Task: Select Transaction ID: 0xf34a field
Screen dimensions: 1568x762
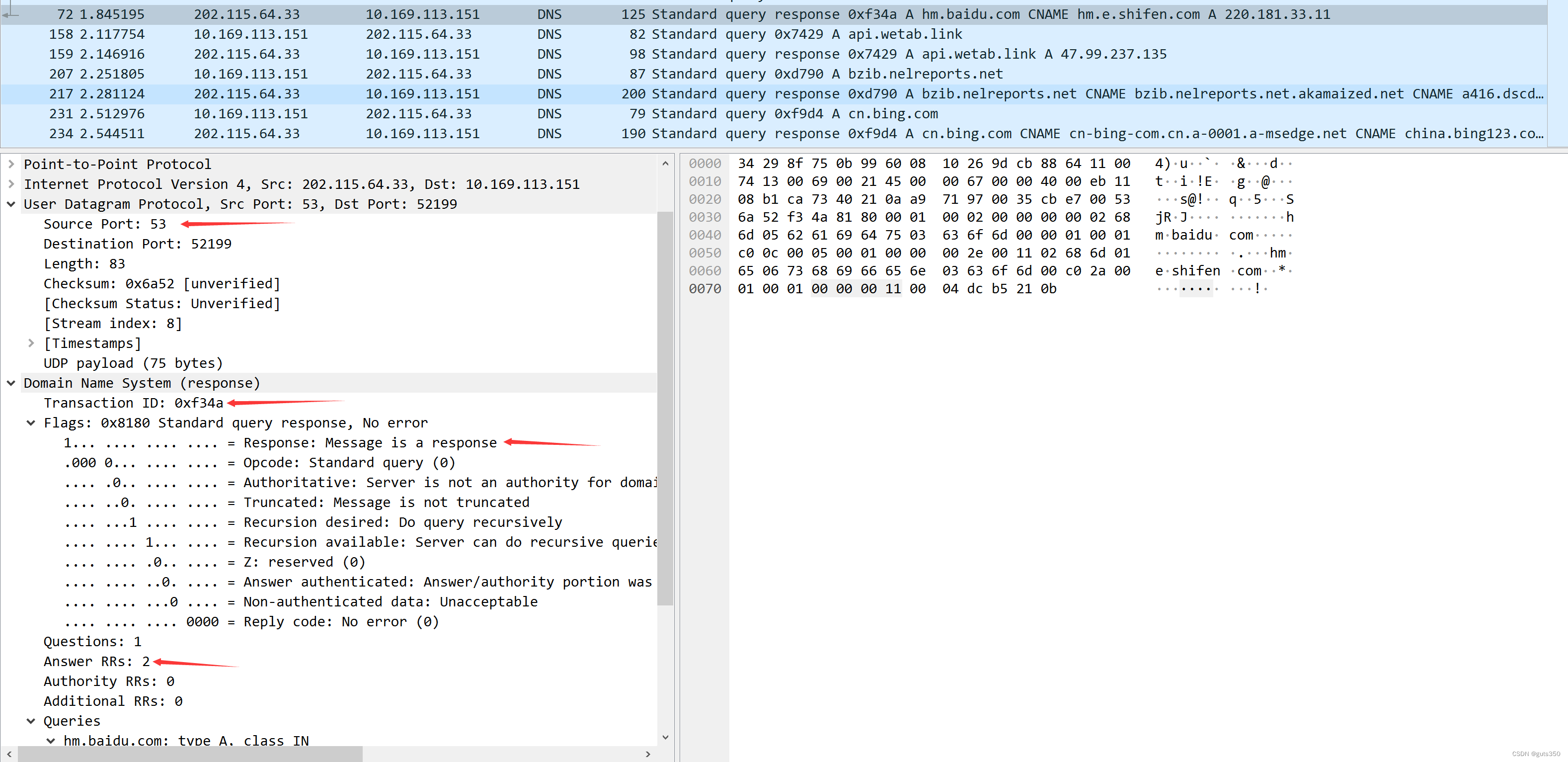Action: click(133, 403)
